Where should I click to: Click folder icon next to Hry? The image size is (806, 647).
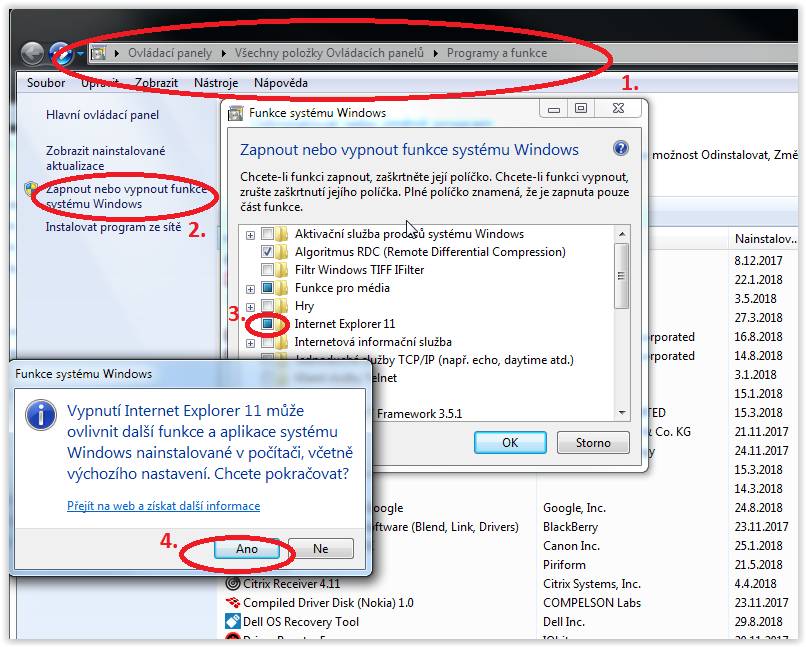tap(281, 306)
